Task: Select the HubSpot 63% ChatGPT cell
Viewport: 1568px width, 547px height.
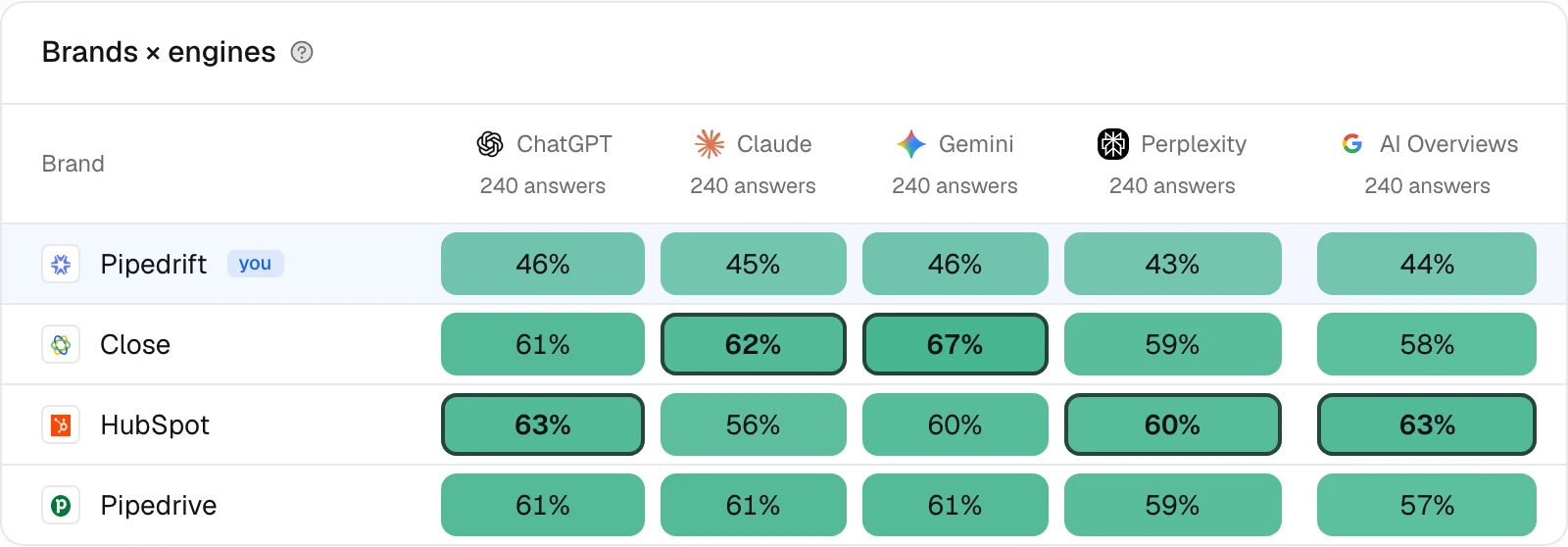Action: [543, 424]
